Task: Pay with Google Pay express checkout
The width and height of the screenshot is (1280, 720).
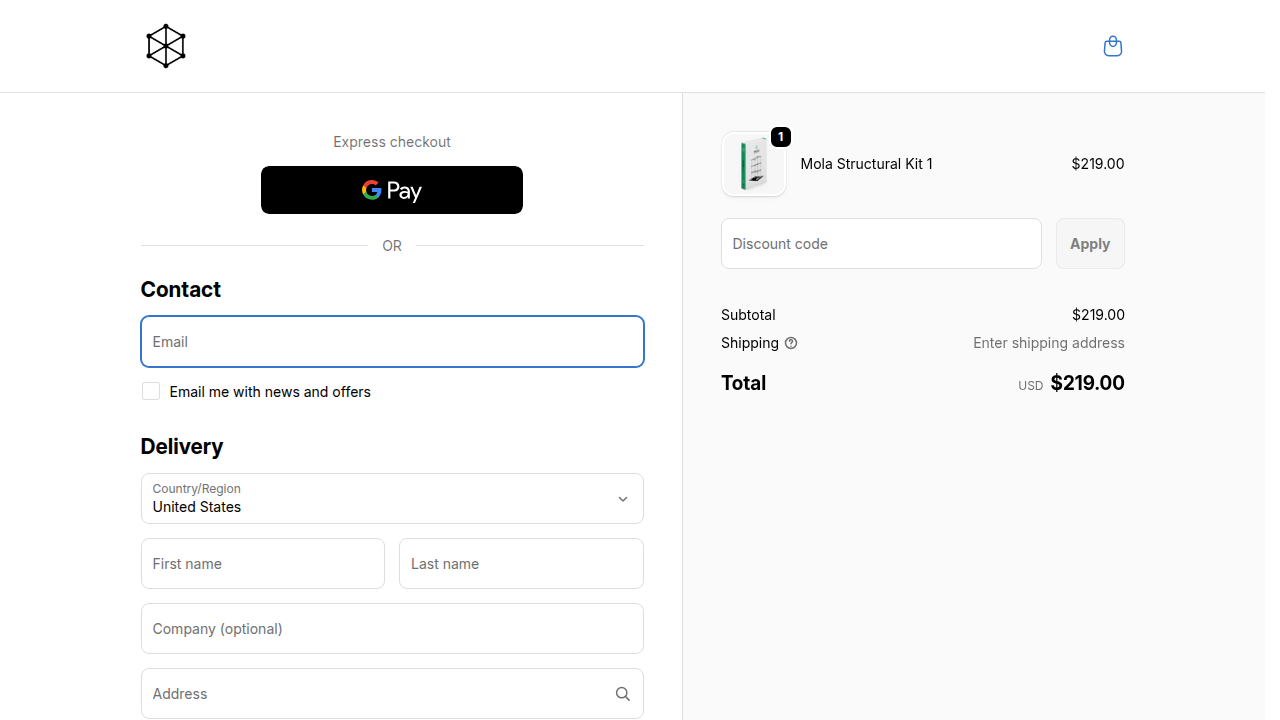Action: coord(392,190)
